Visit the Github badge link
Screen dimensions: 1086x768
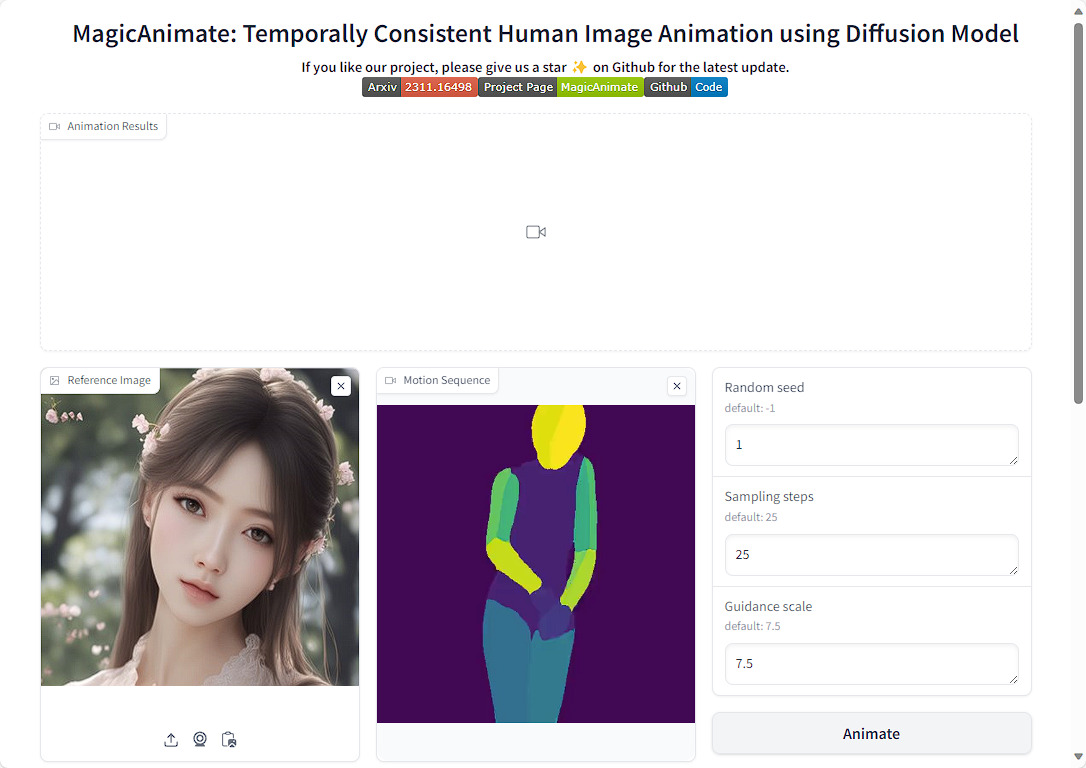pyautogui.click(x=668, y=87)
